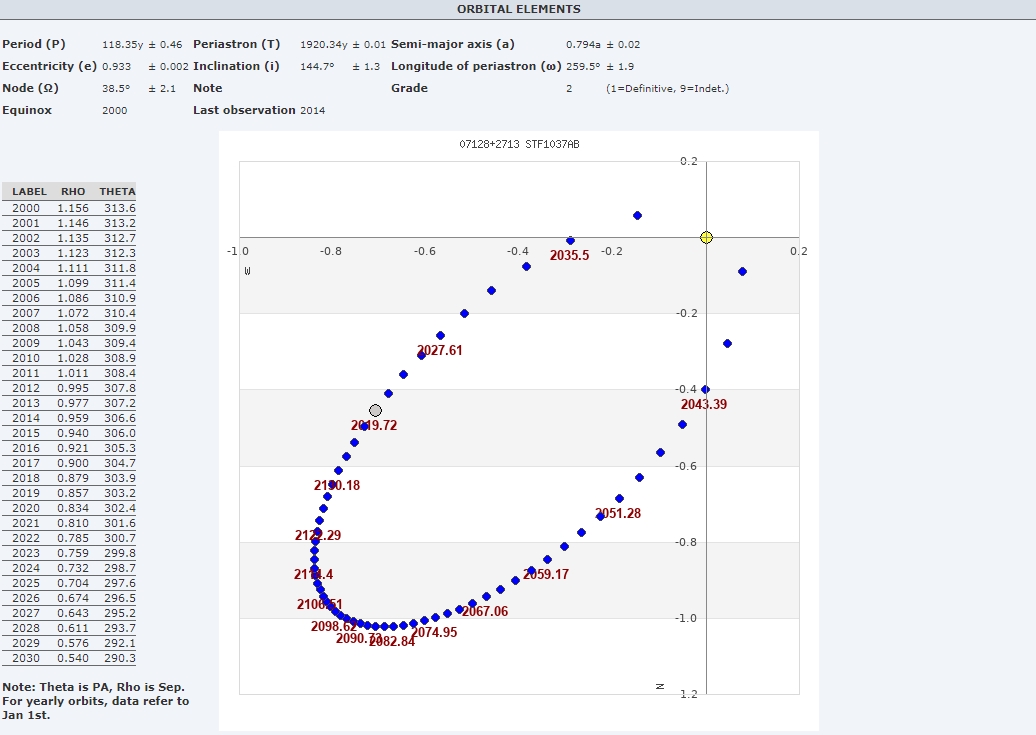Click the Grade value 2
This screenshot has width=1036, height=735.
pos(569,89)
